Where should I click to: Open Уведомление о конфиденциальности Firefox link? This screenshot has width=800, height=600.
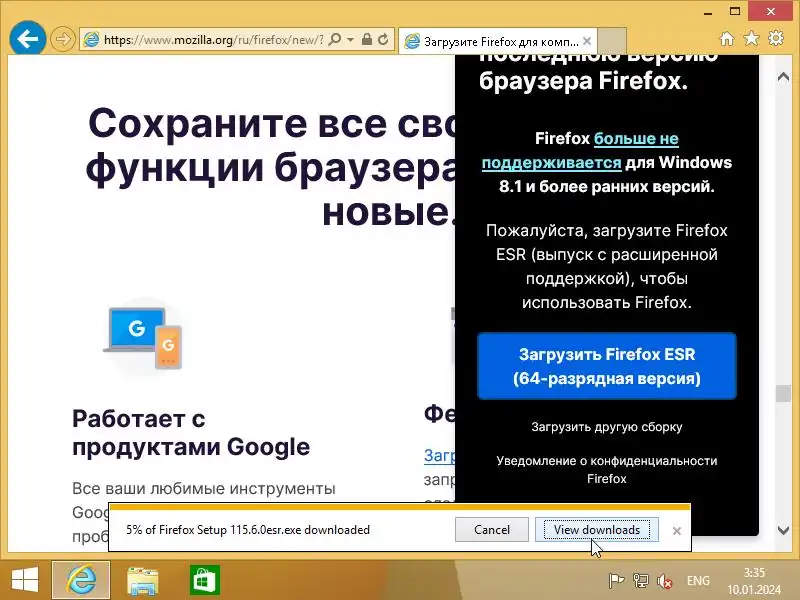[607, 469]
